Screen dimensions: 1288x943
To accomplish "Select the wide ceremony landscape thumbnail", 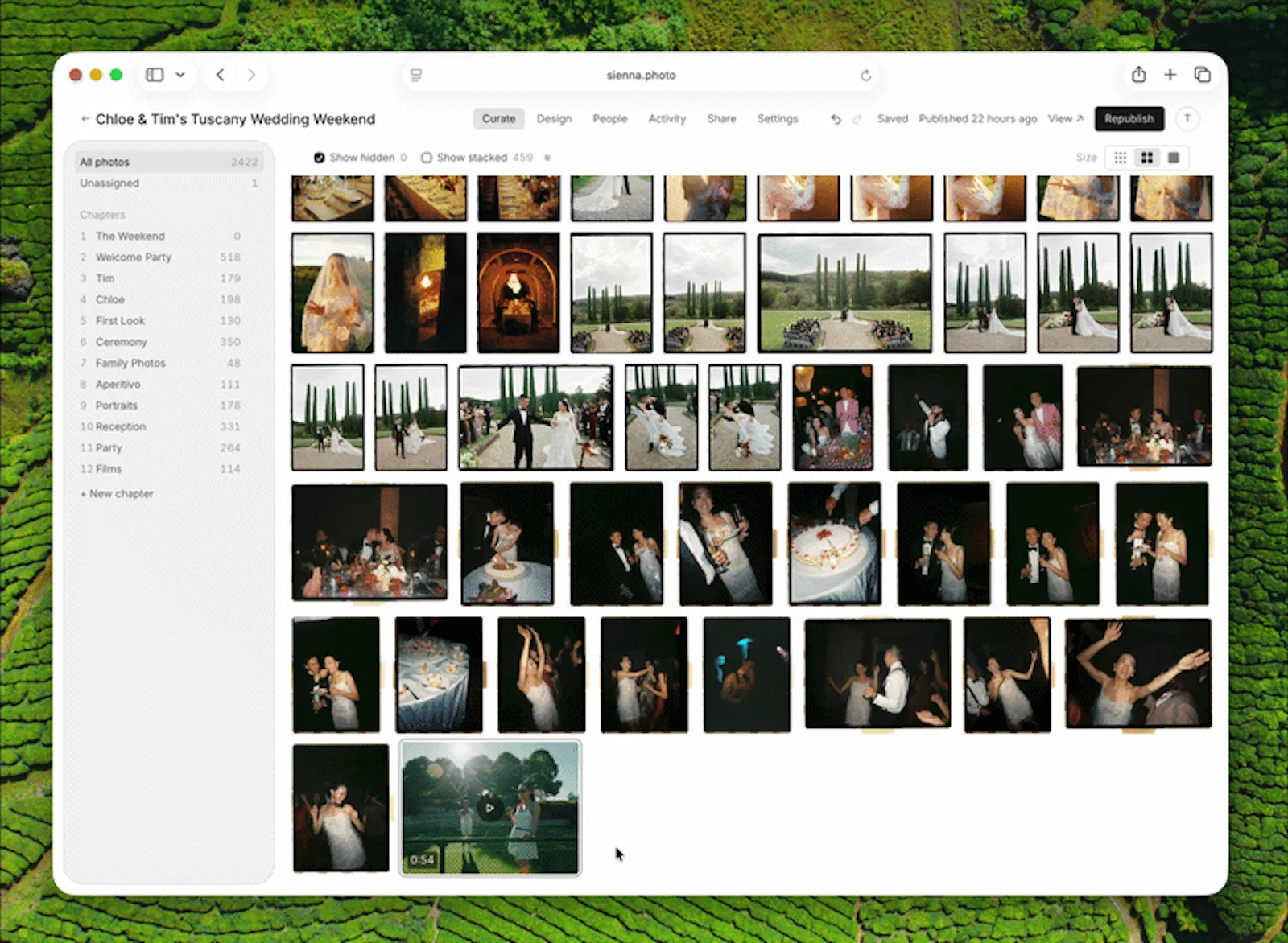I will pyautogui.click(x=844, y=293).
